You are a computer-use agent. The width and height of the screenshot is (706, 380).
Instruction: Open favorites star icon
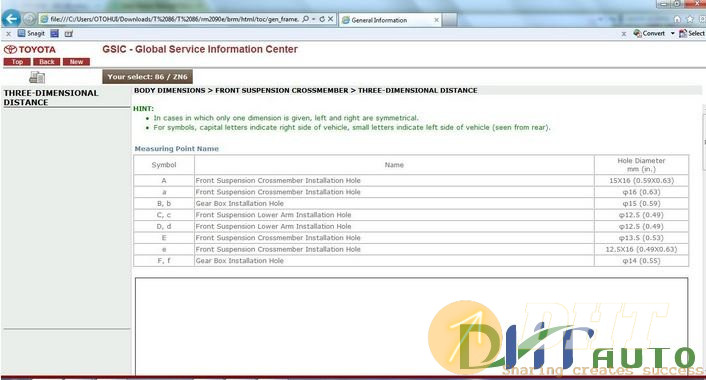(x=690, y=19)
